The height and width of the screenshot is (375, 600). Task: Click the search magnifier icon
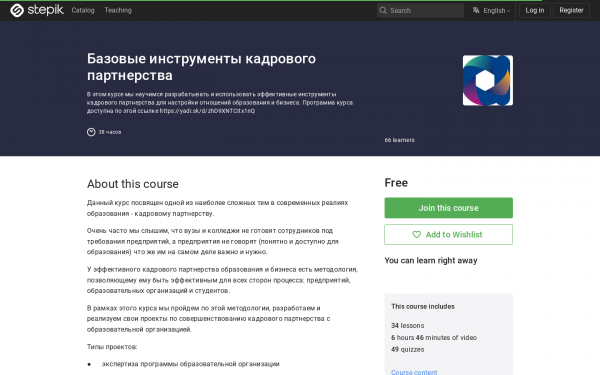tap(383, 10)
